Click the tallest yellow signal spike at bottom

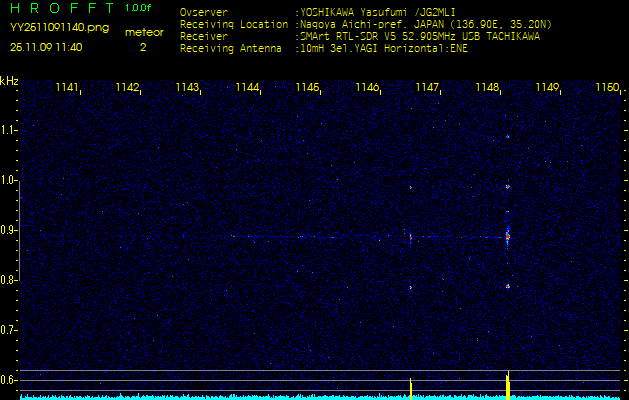pos(508,384)
